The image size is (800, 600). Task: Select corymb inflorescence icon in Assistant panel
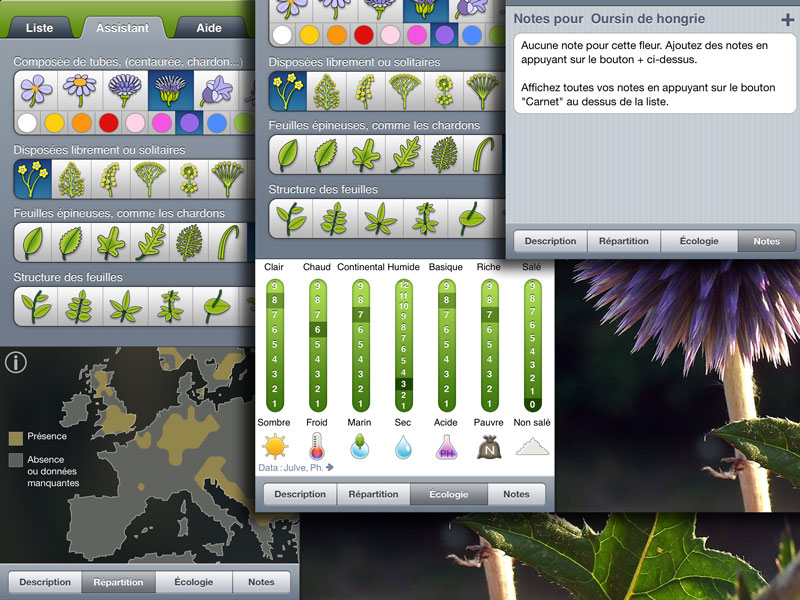click(149, 179)
